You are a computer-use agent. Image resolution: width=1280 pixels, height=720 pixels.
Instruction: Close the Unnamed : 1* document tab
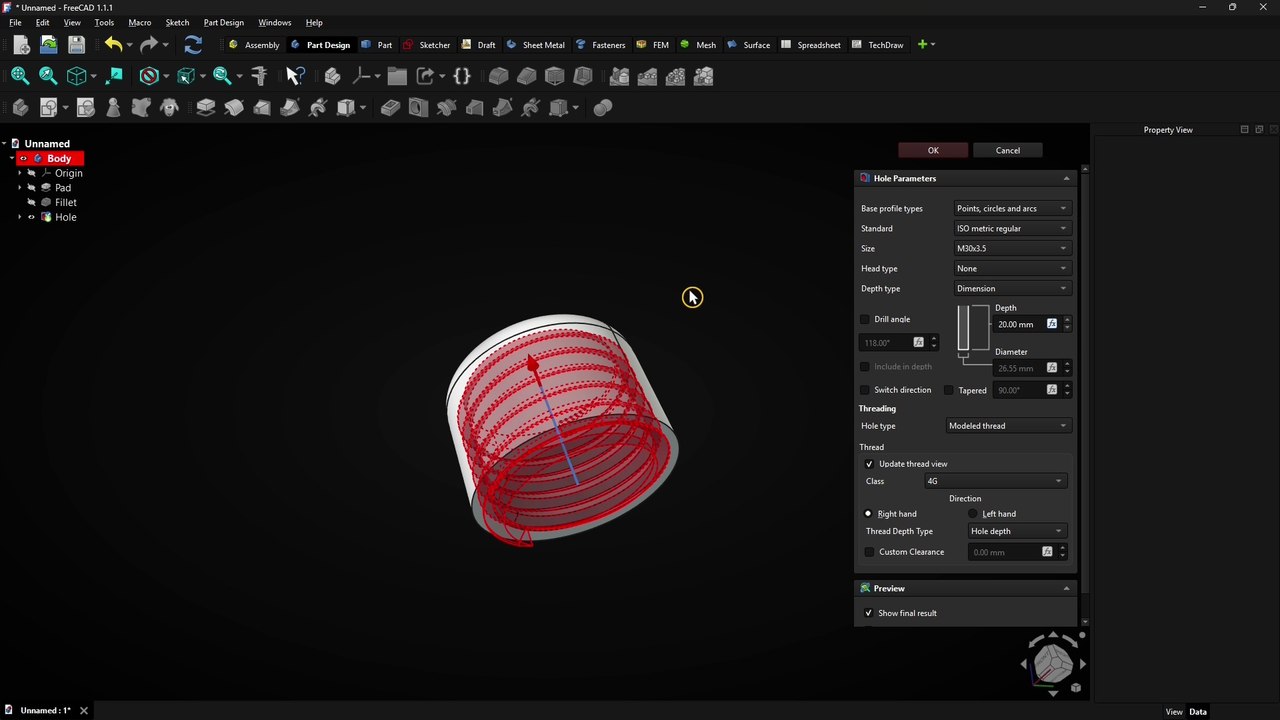[x=84, y=711]
